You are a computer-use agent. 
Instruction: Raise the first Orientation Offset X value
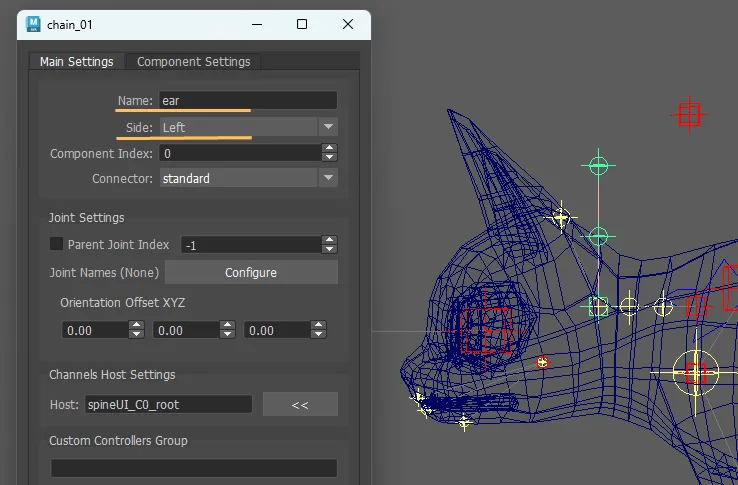134,325
